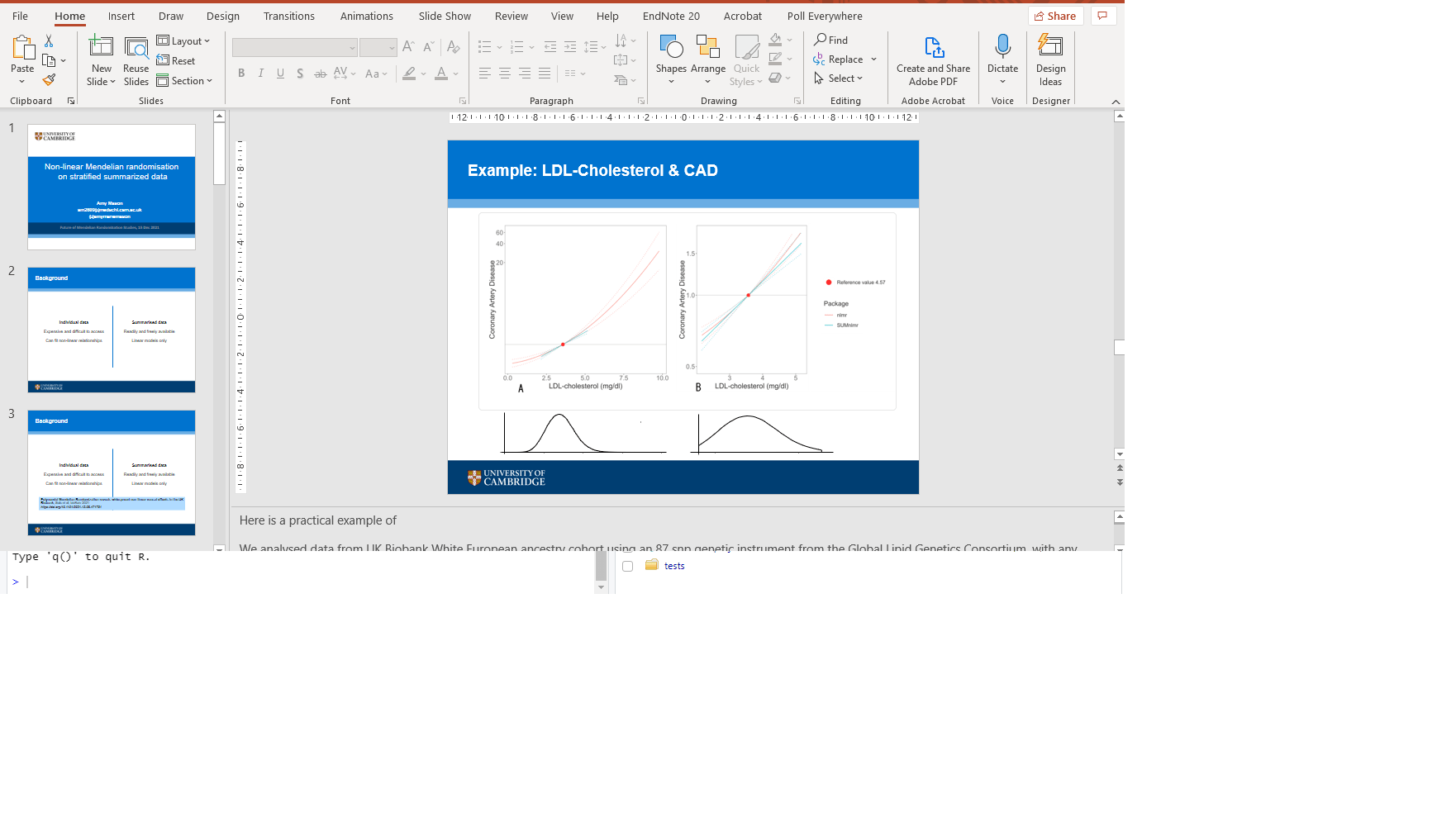
Task: Click the Find button
Action: (831, 40)
